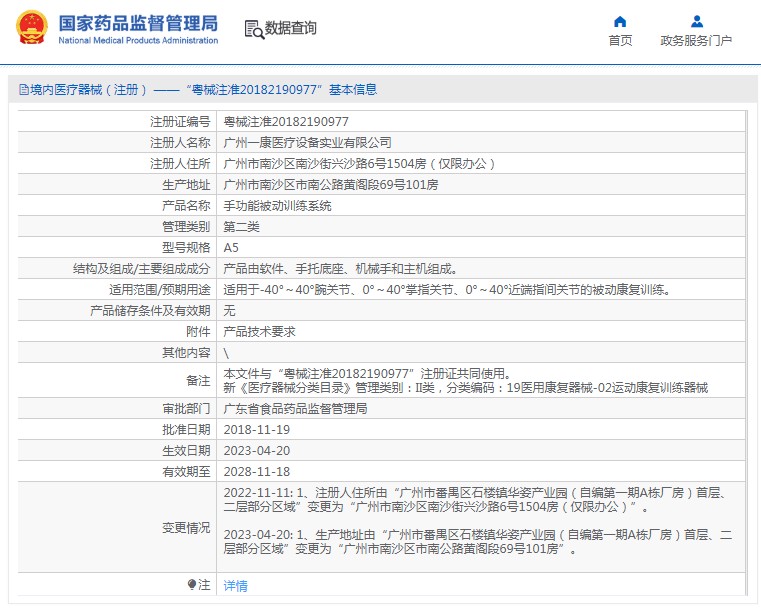Select 产品由软件、手托底座 composition text

tap(340, 268)
